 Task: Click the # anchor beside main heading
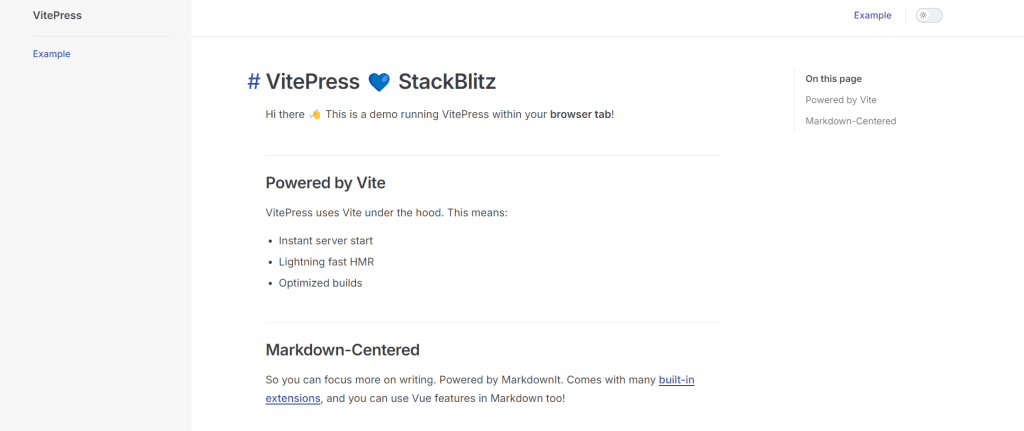253,82
